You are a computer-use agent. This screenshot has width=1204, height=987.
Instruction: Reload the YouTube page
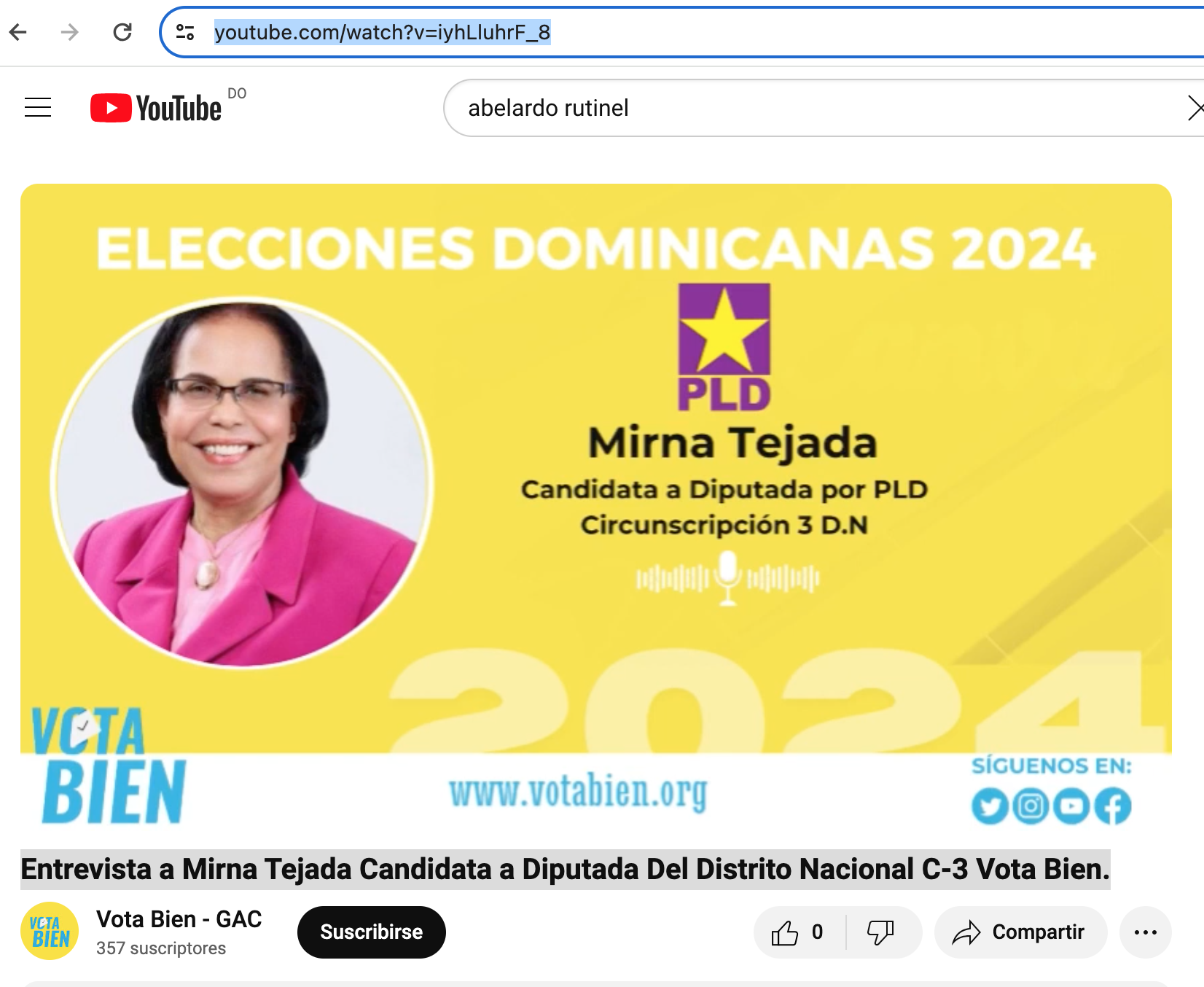point(122,32)
